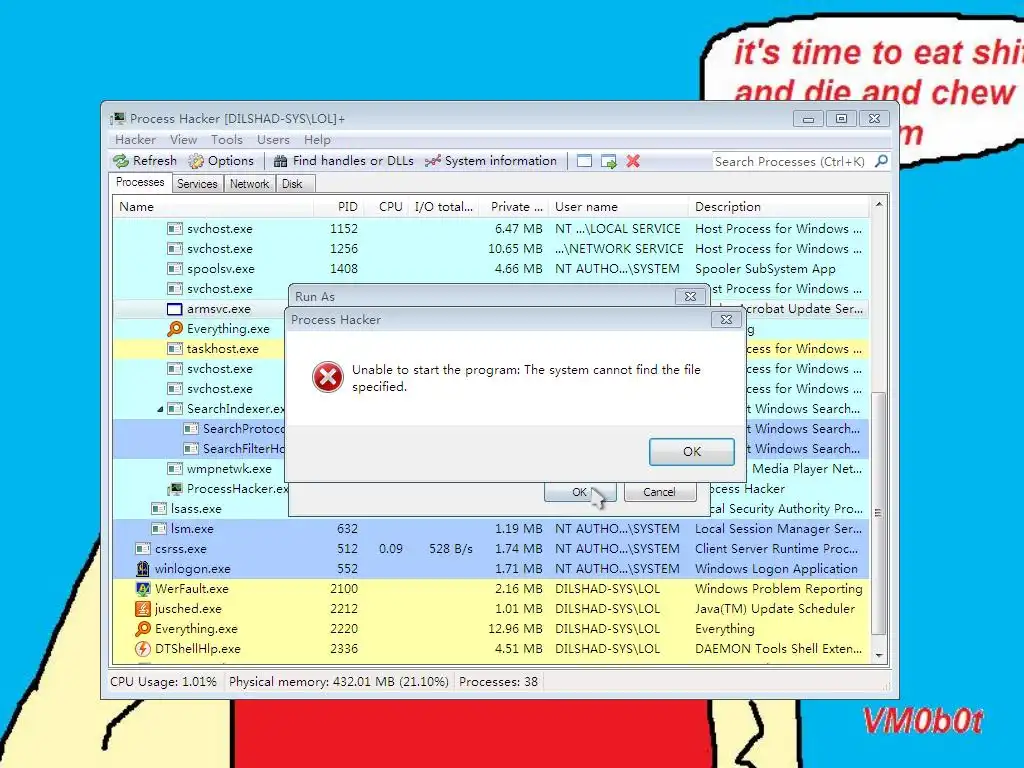Click the 'Spooler SubSystem App' description
Viewport: 1024px width, 768px height.
point(765,268)
